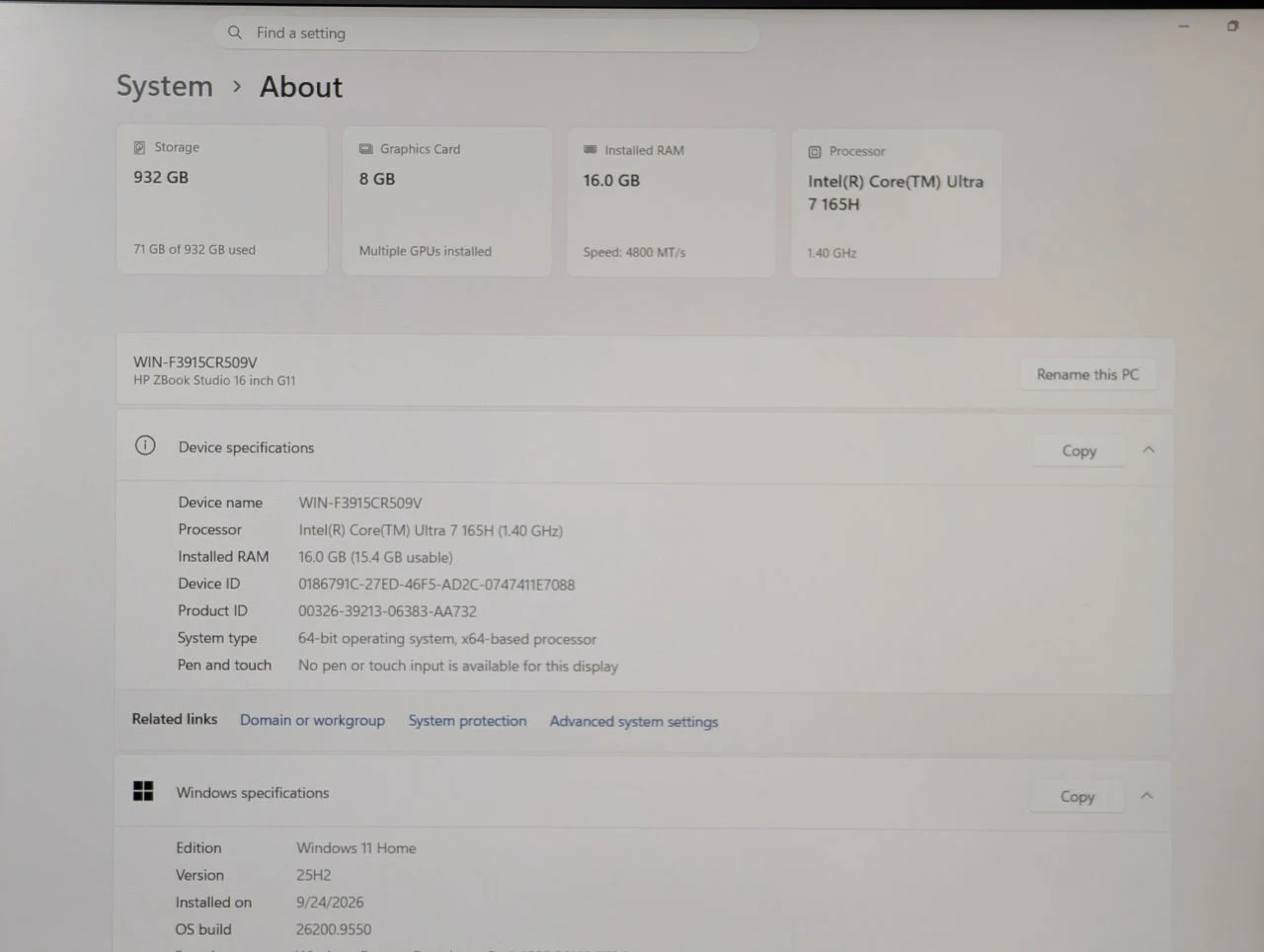Click the HP ZBook Studio 16 inch G11 text
The image size is (1264, 952).
[x=214, y=380]
